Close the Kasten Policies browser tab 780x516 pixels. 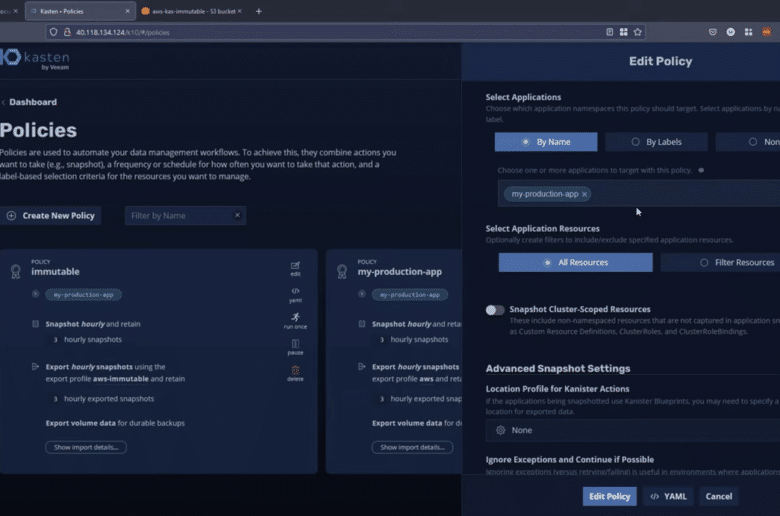click(127, 11)
